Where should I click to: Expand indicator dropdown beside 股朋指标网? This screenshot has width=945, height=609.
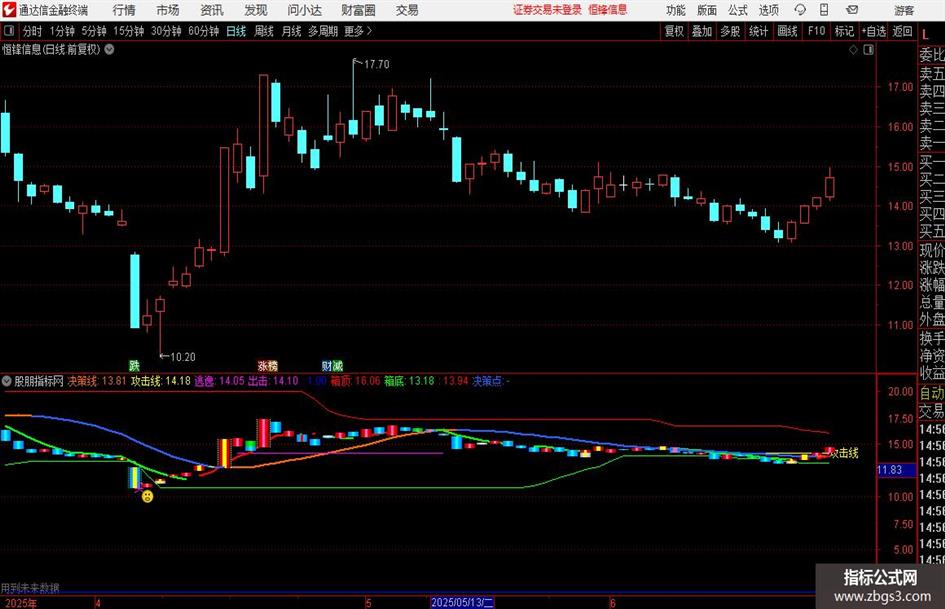tap(7, 381)
